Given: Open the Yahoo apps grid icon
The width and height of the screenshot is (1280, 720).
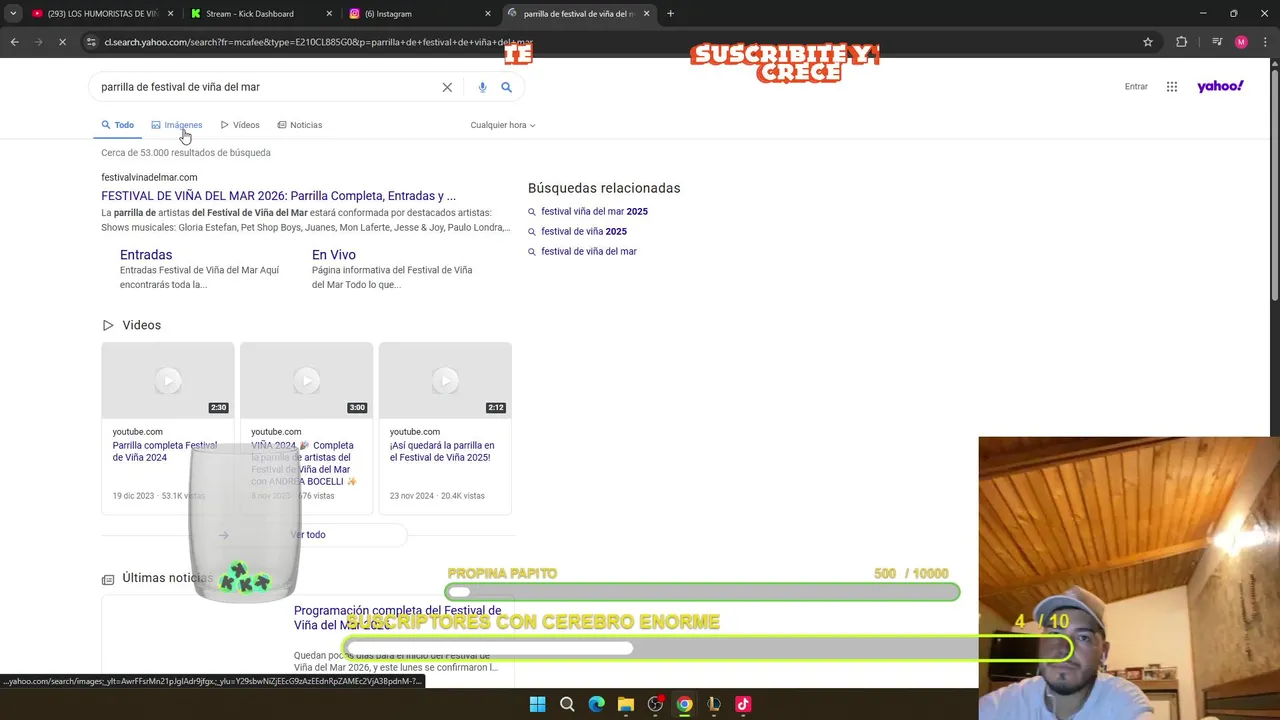Looking at the screenshot, I should [1172, 87].
